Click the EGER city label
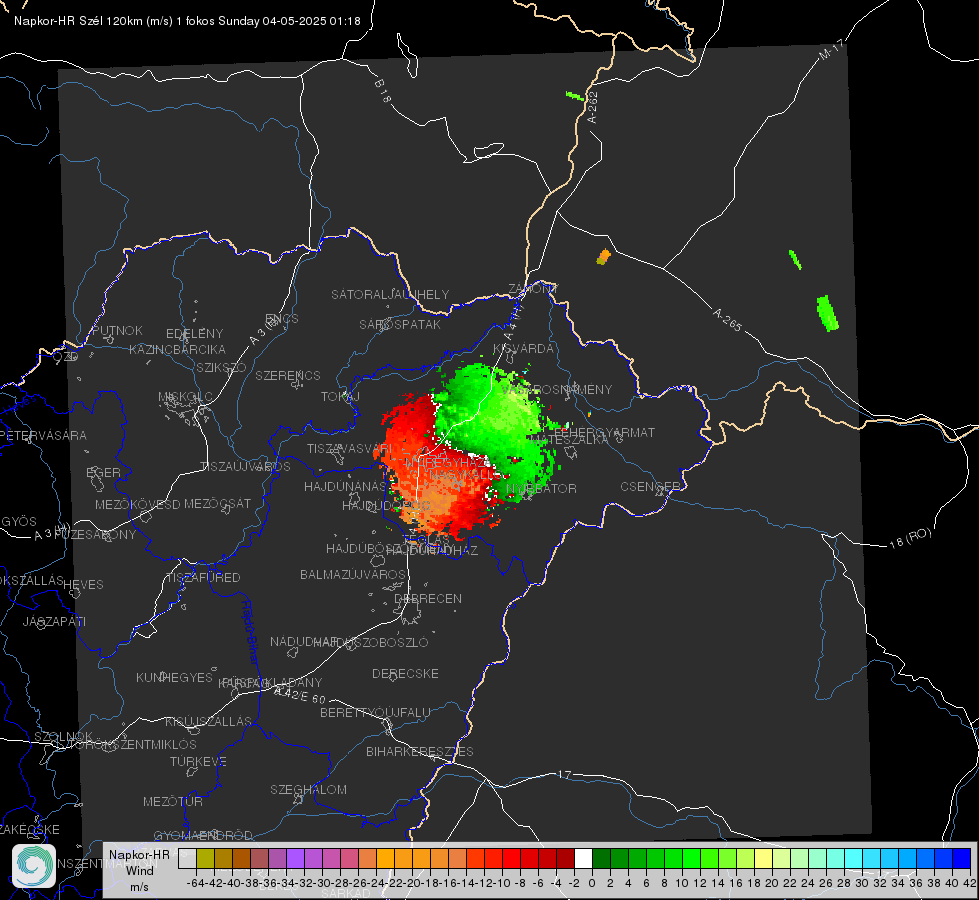Viewport: 979px width, 900px height. coord(103,472)
